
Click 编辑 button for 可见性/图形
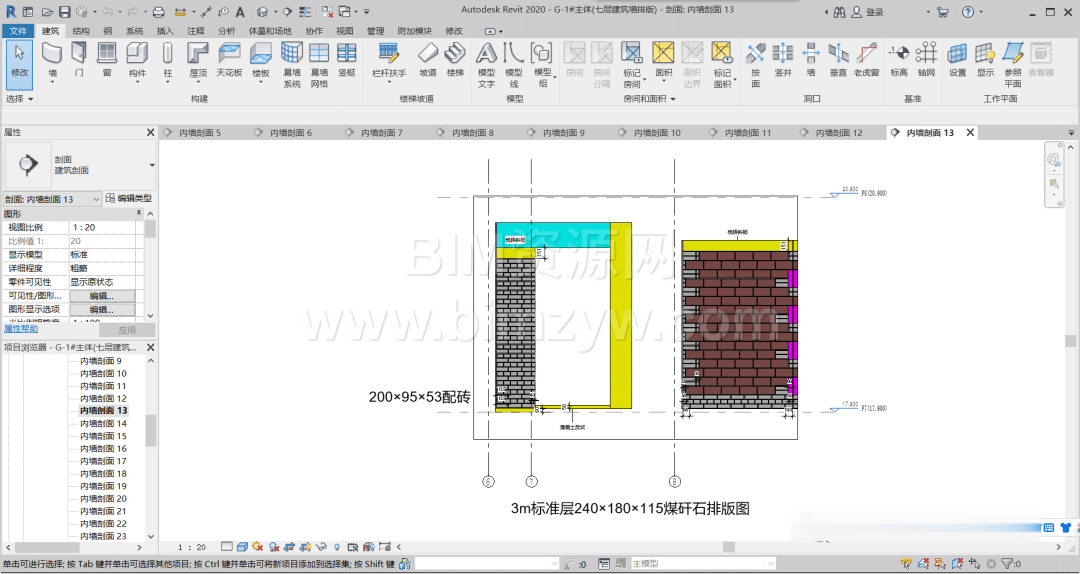coord(102,296)
